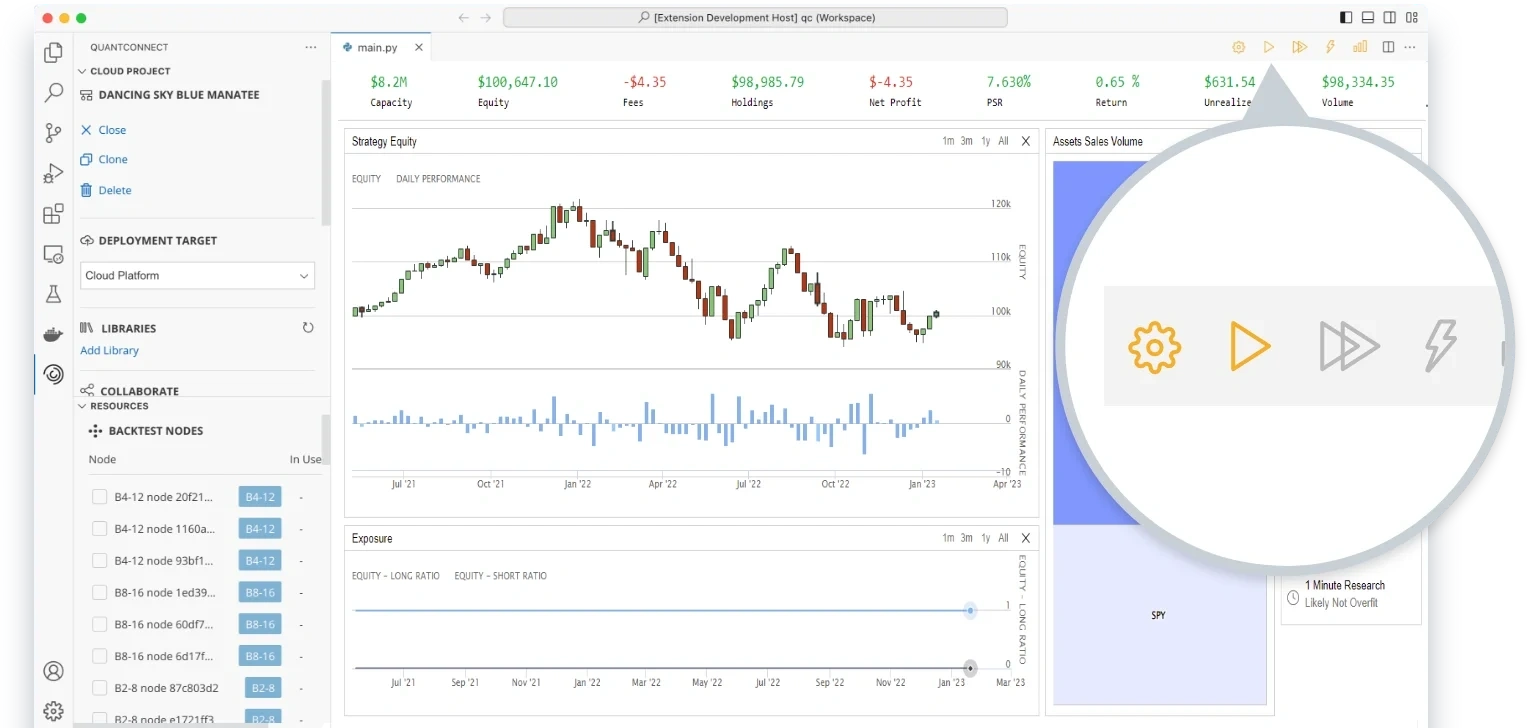Select the B8-16 node 1ed39 checkbox
Image resolution: width=1527 pixels, height=728 pixels.
(99, 593)
